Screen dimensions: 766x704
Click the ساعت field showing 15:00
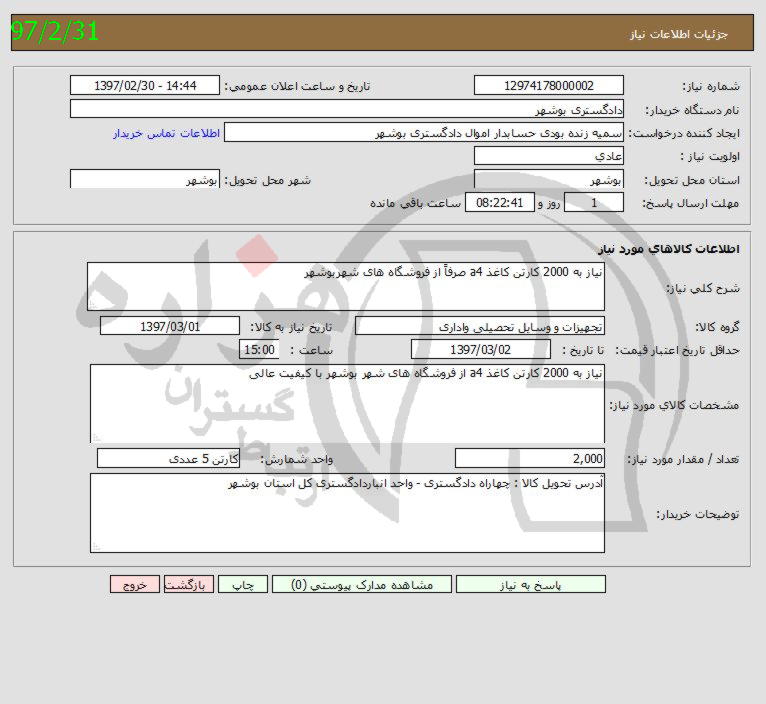click(259, 350)
